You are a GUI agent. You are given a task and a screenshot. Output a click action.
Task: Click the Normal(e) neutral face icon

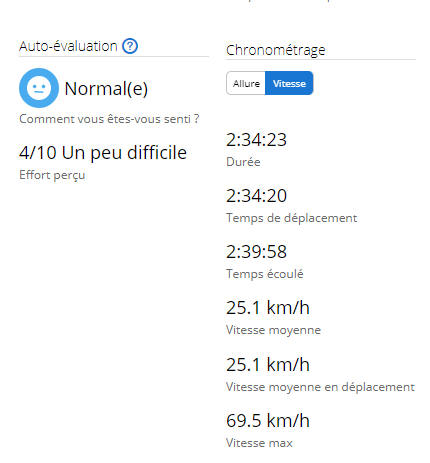pos(39,88)
